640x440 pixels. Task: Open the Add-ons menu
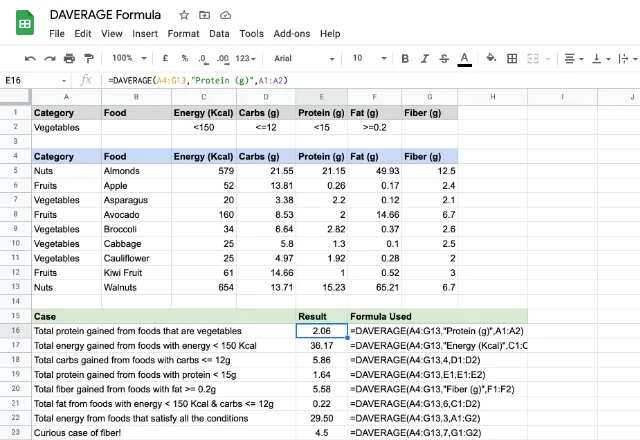292,33
